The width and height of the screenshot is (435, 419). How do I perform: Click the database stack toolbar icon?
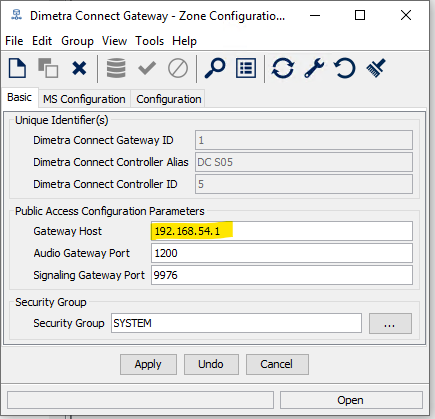click(x=116, y=68)
